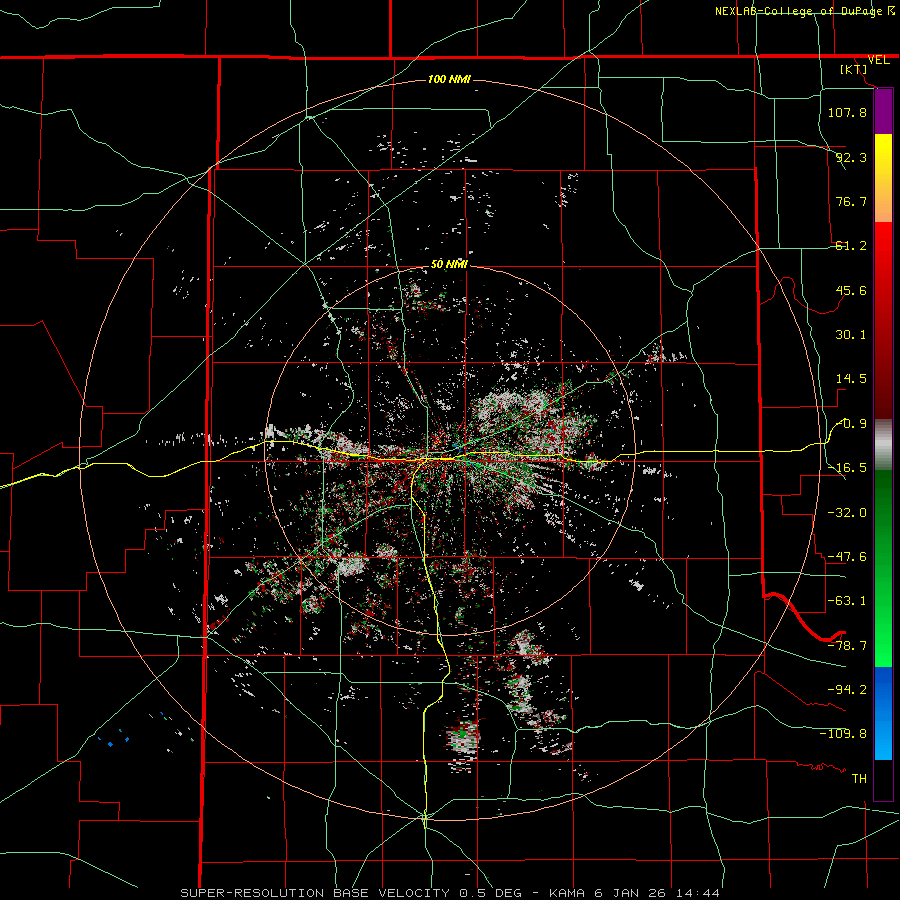Select the 100 NMI range ring label

tap(449, 79)
